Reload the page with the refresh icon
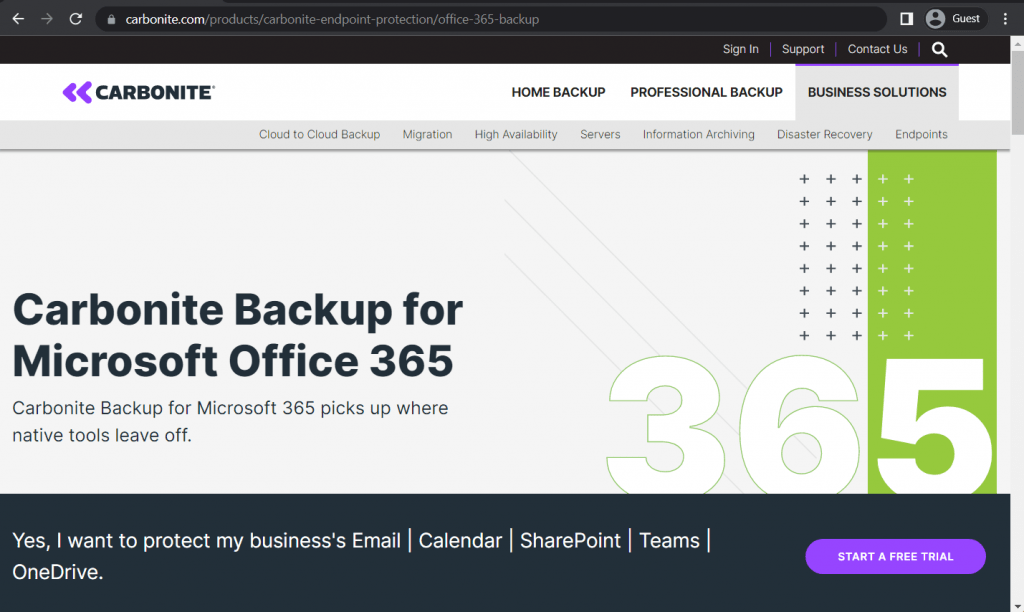1024x612 pixels. tap(76, 19)
